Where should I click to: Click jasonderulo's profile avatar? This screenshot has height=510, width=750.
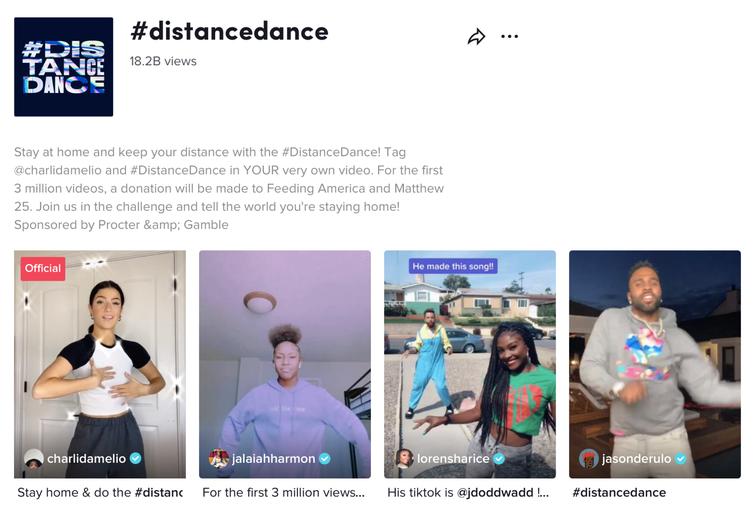589,459
